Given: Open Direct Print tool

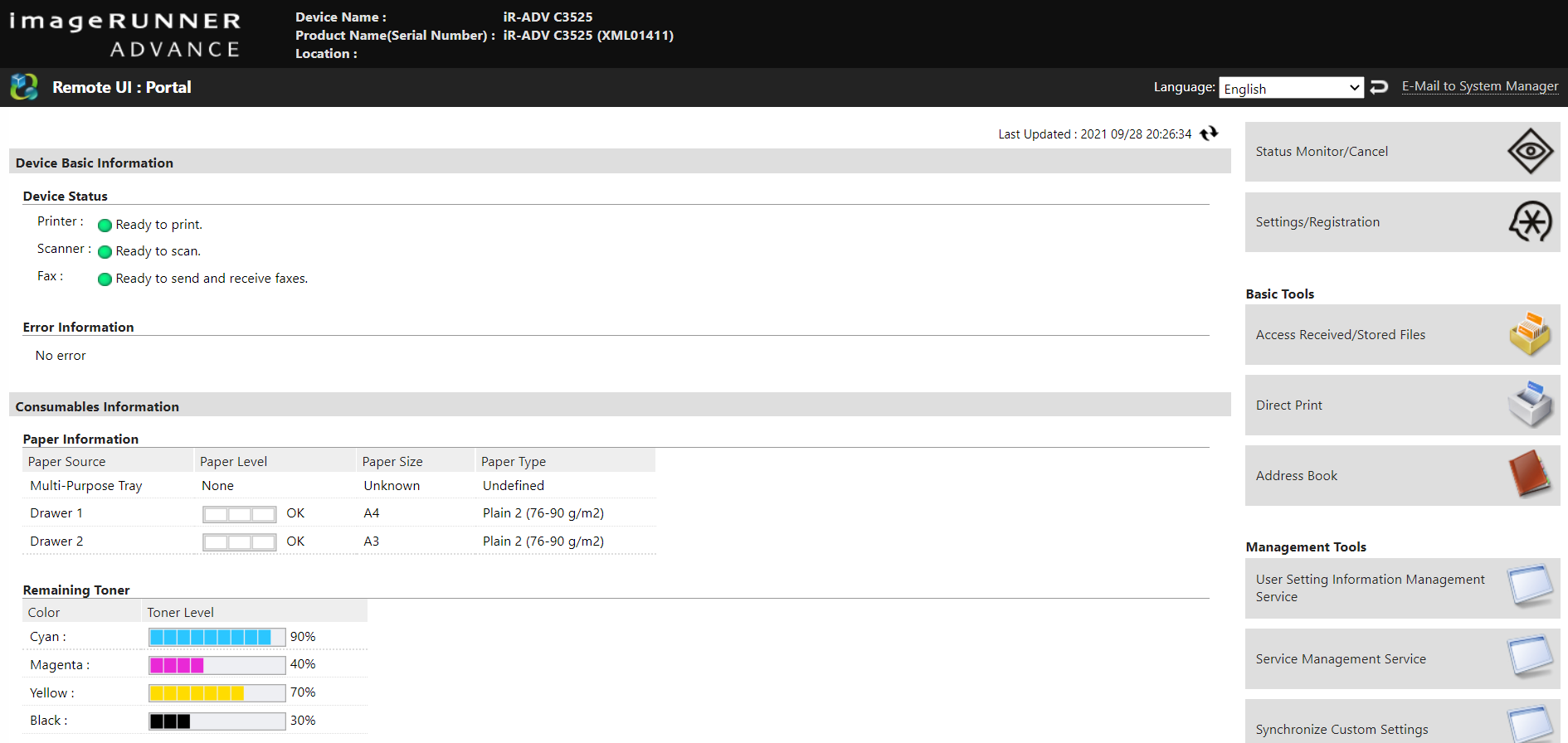Looking at the screenshot, I should click(1402, 405).
